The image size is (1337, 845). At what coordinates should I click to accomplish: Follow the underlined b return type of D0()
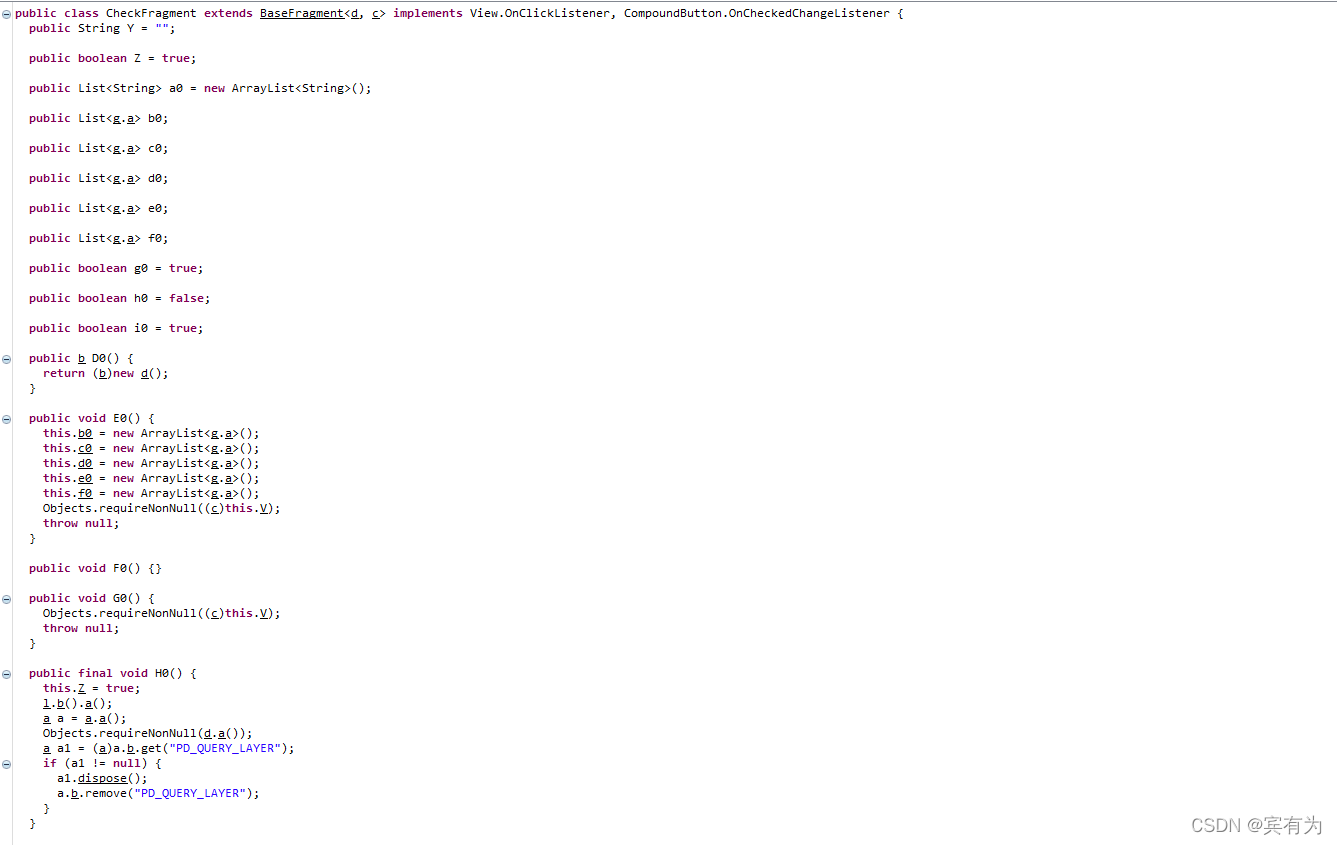81,358
